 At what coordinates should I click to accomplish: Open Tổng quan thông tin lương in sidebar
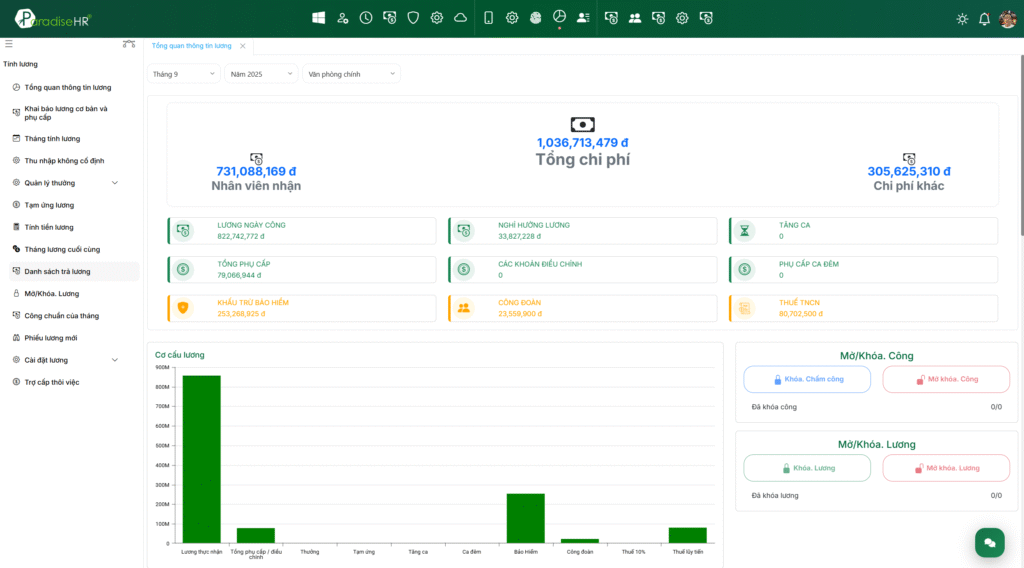coord(68,87)
